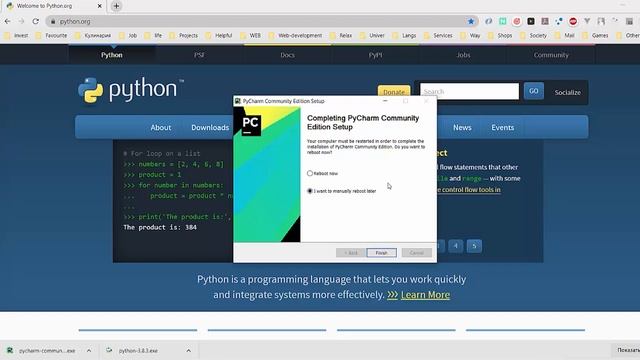Go to slide 5 of the code carousel
The height and width of the screenshot is (360, 640).
pyautogui.click(x=474, y=246)
